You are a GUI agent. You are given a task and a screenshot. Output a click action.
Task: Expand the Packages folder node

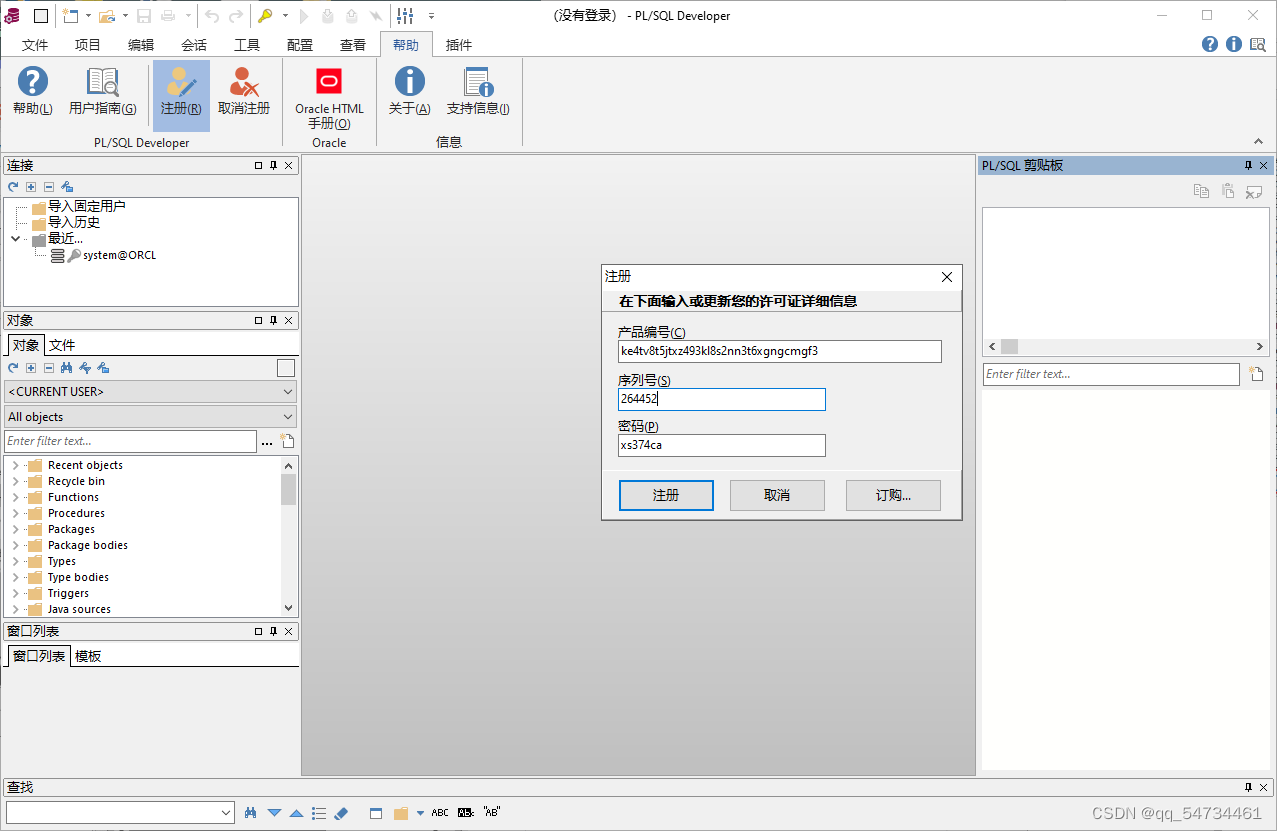(15, 529)
